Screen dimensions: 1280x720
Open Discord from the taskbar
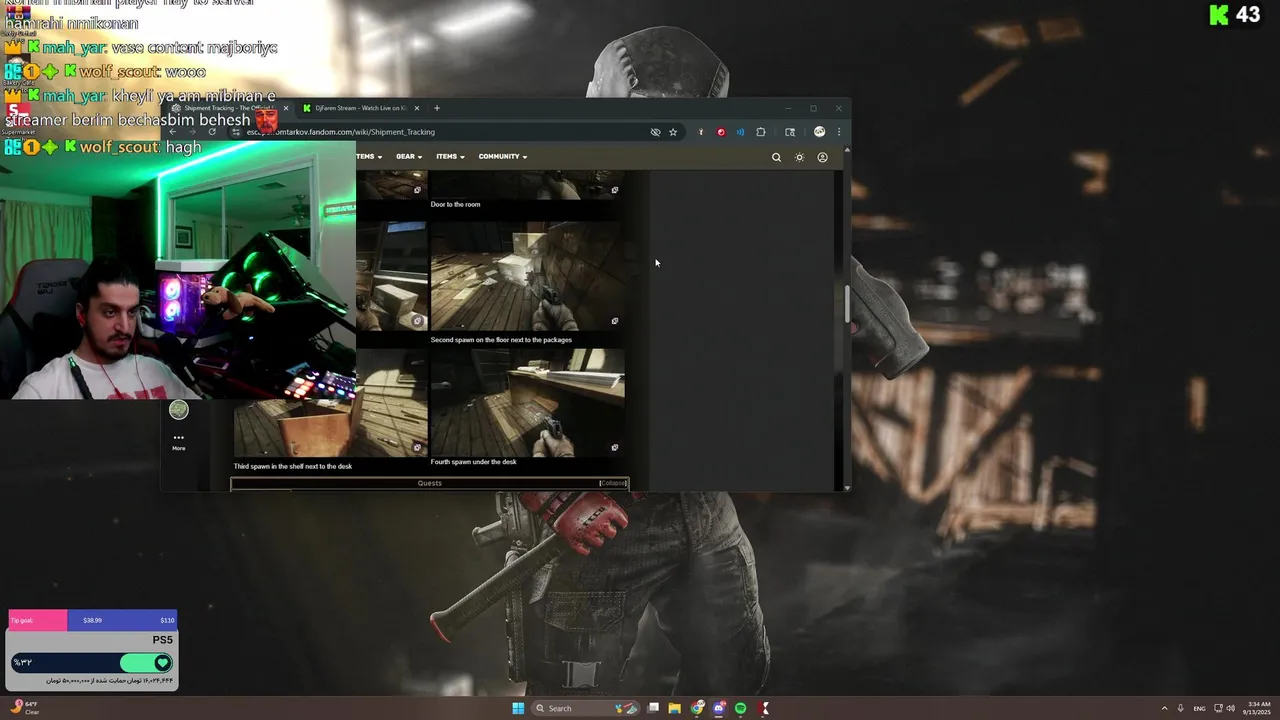click(719, 708)
